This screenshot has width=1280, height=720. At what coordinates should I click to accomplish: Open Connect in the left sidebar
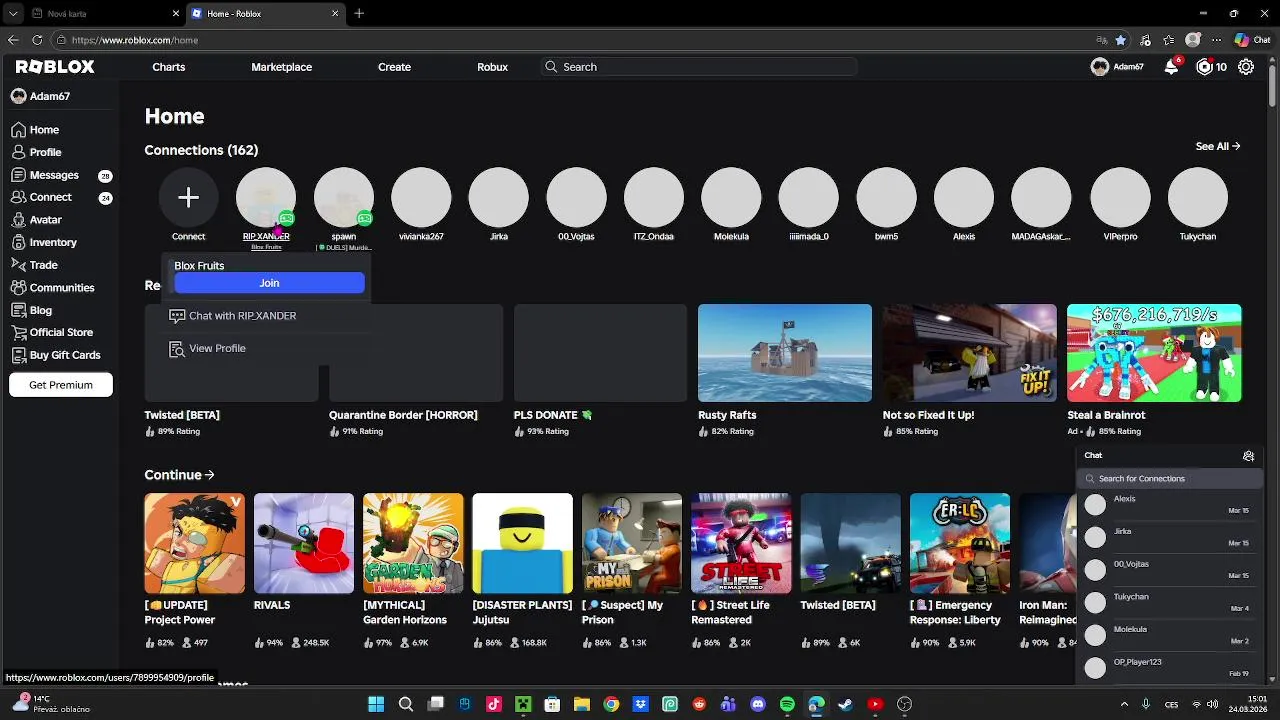click(50, 197)
